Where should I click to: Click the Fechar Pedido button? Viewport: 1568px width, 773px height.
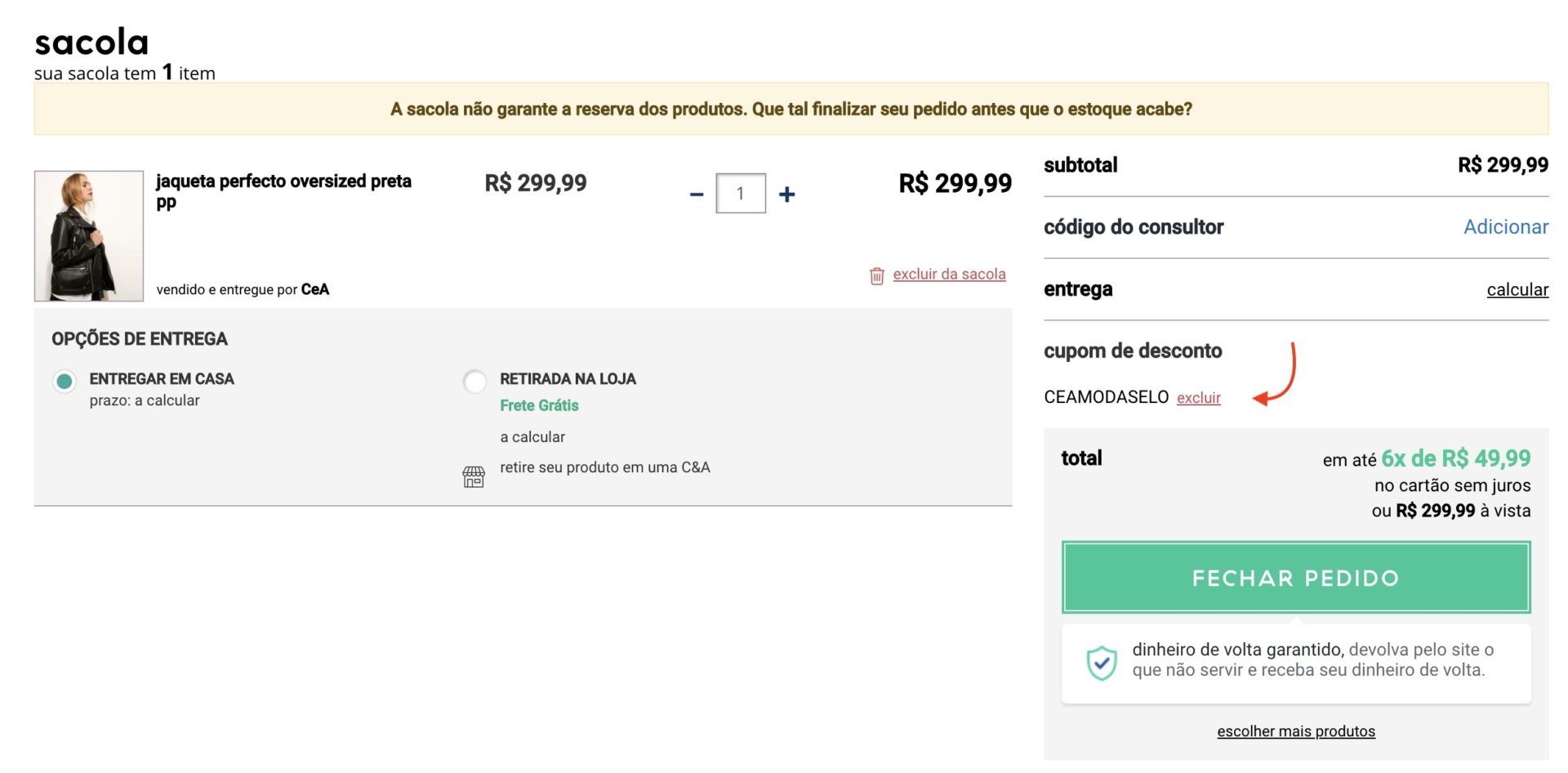point(1296,578)
